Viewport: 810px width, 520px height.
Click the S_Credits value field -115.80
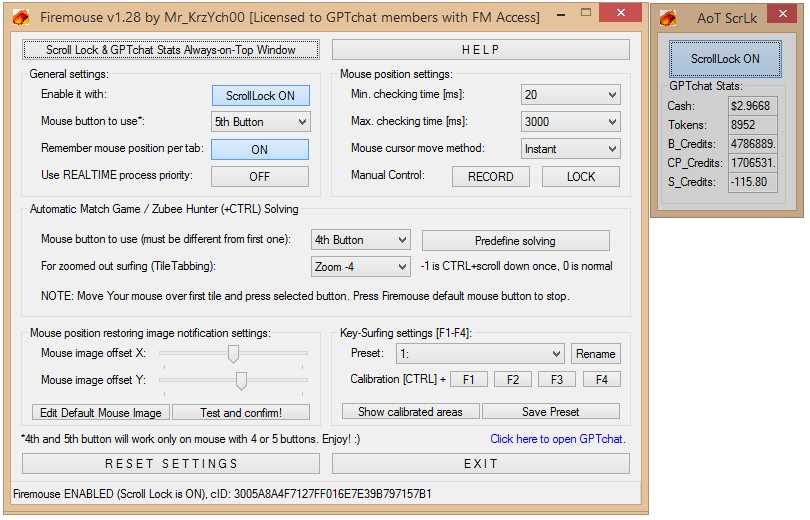753,182
